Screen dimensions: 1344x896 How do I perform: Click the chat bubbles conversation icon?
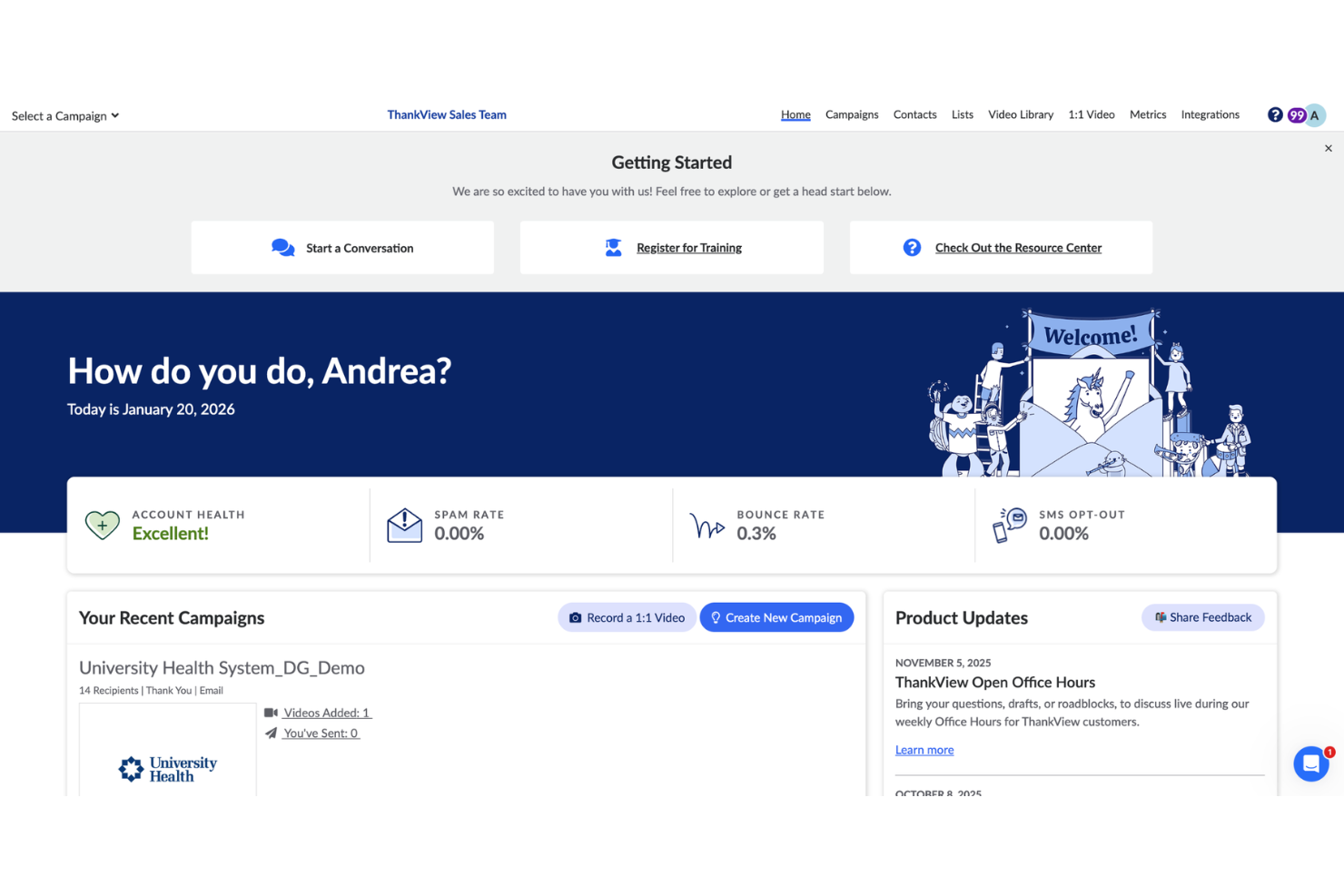[282, 248]
